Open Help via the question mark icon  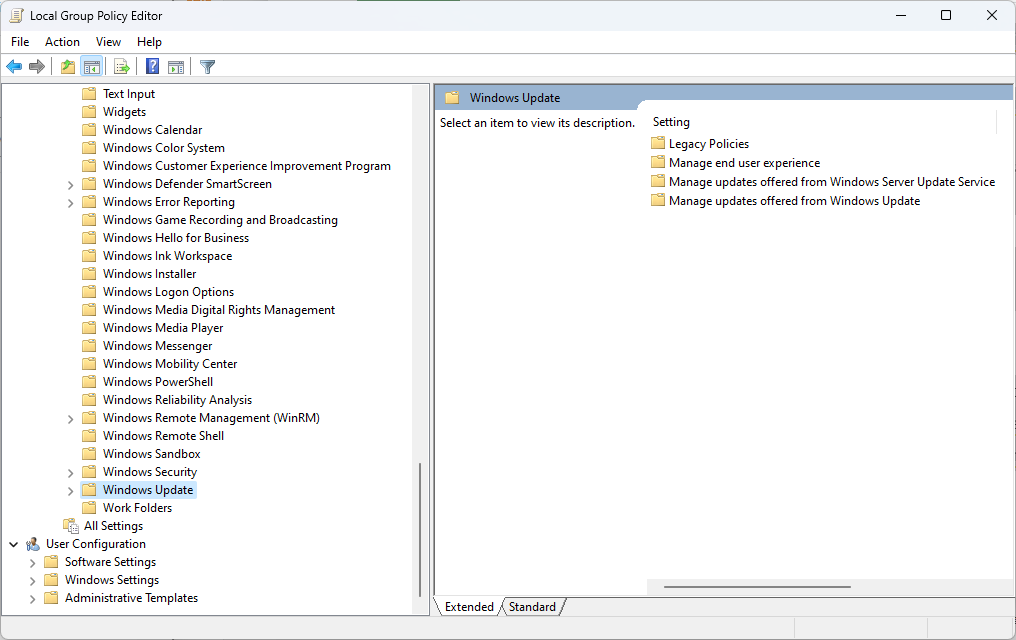[152, 67]
